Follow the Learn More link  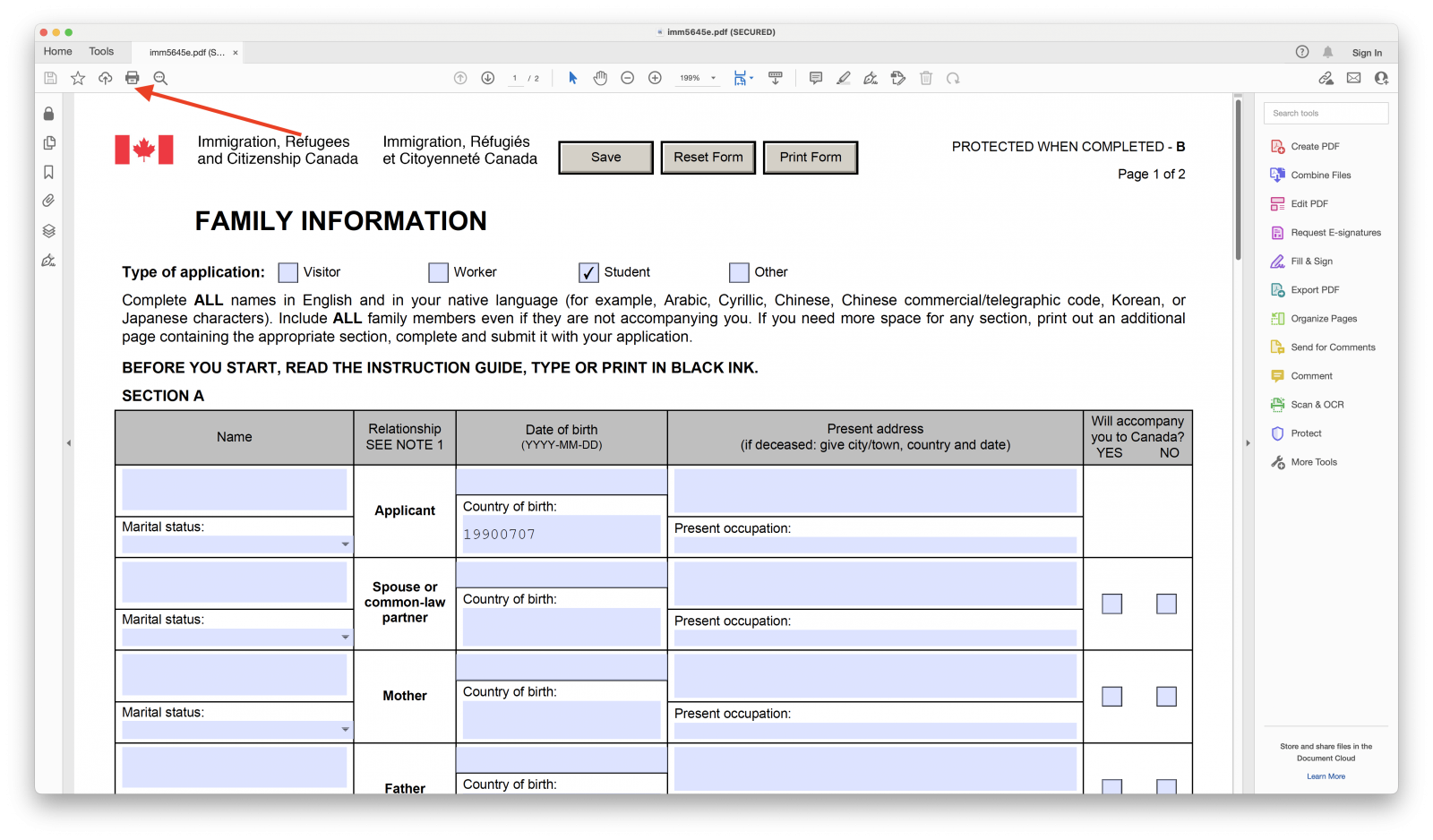pyautogui.click(x=1326, y=776)
